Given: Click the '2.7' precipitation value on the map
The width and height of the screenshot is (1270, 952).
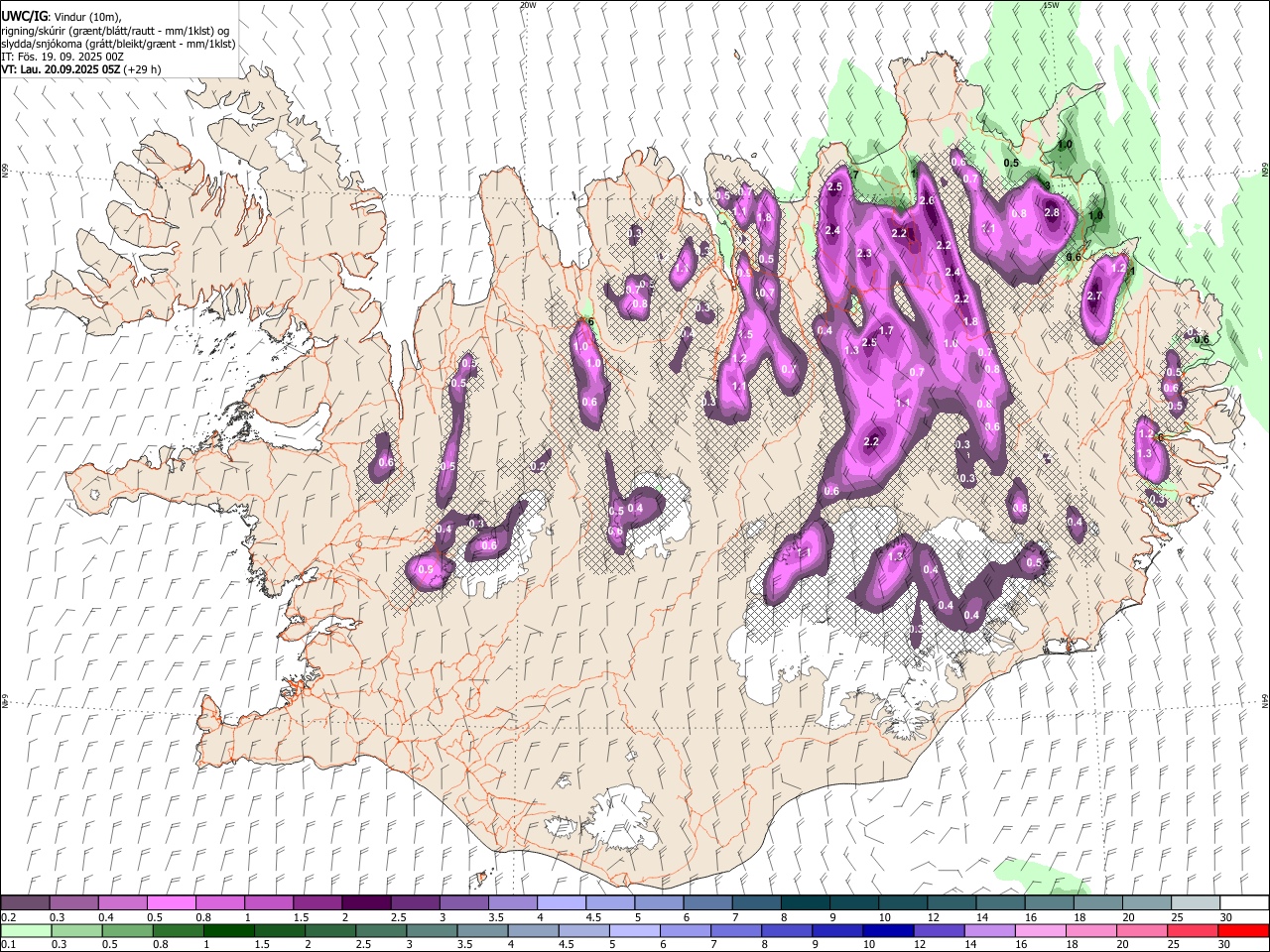Looking at the screenshot, I should click(1095, 296).
